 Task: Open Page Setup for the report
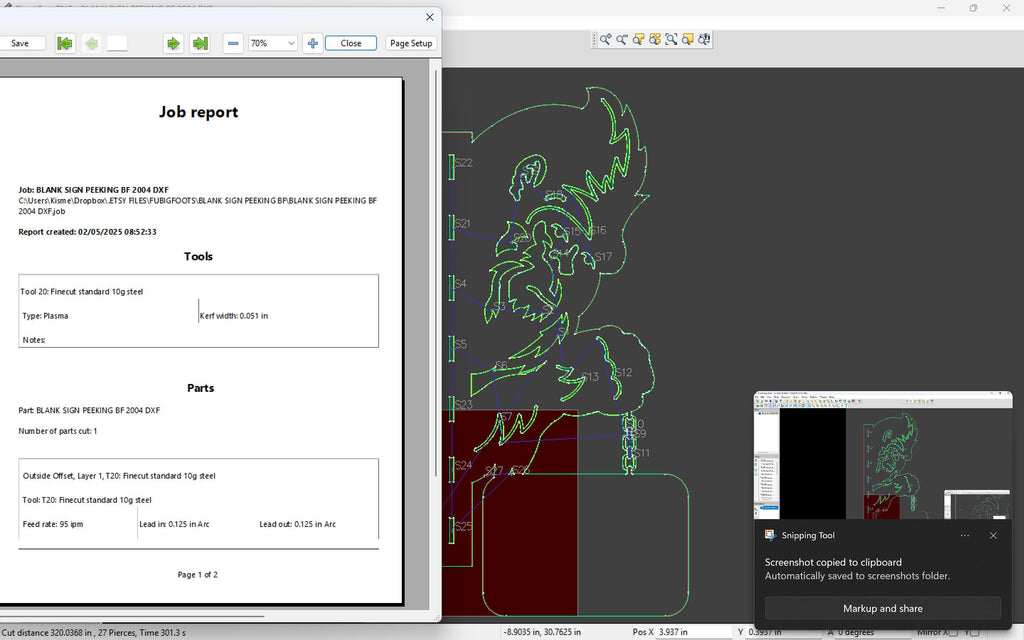coord(411,43)
